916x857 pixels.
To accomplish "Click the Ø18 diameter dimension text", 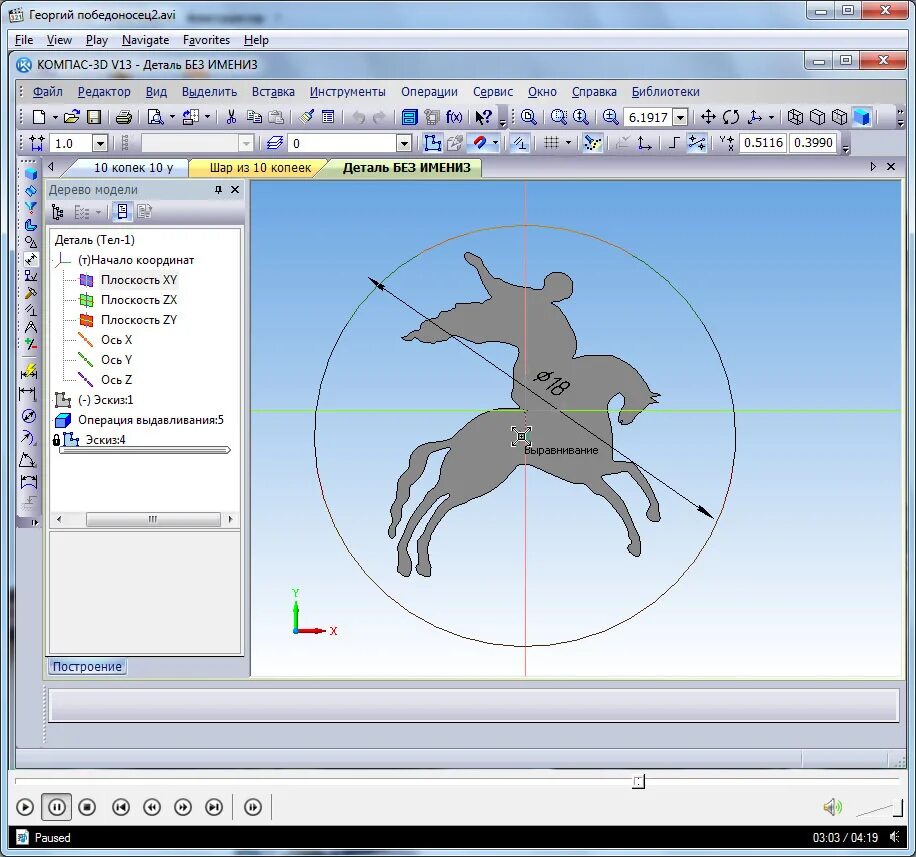I will [x=552, y=384].
